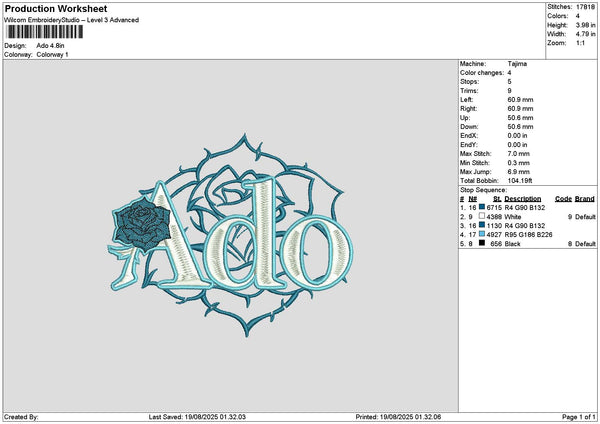Screen dimensions: 600x424
Task: Click the width value '4.79 in'
Action: coord(585,34)
